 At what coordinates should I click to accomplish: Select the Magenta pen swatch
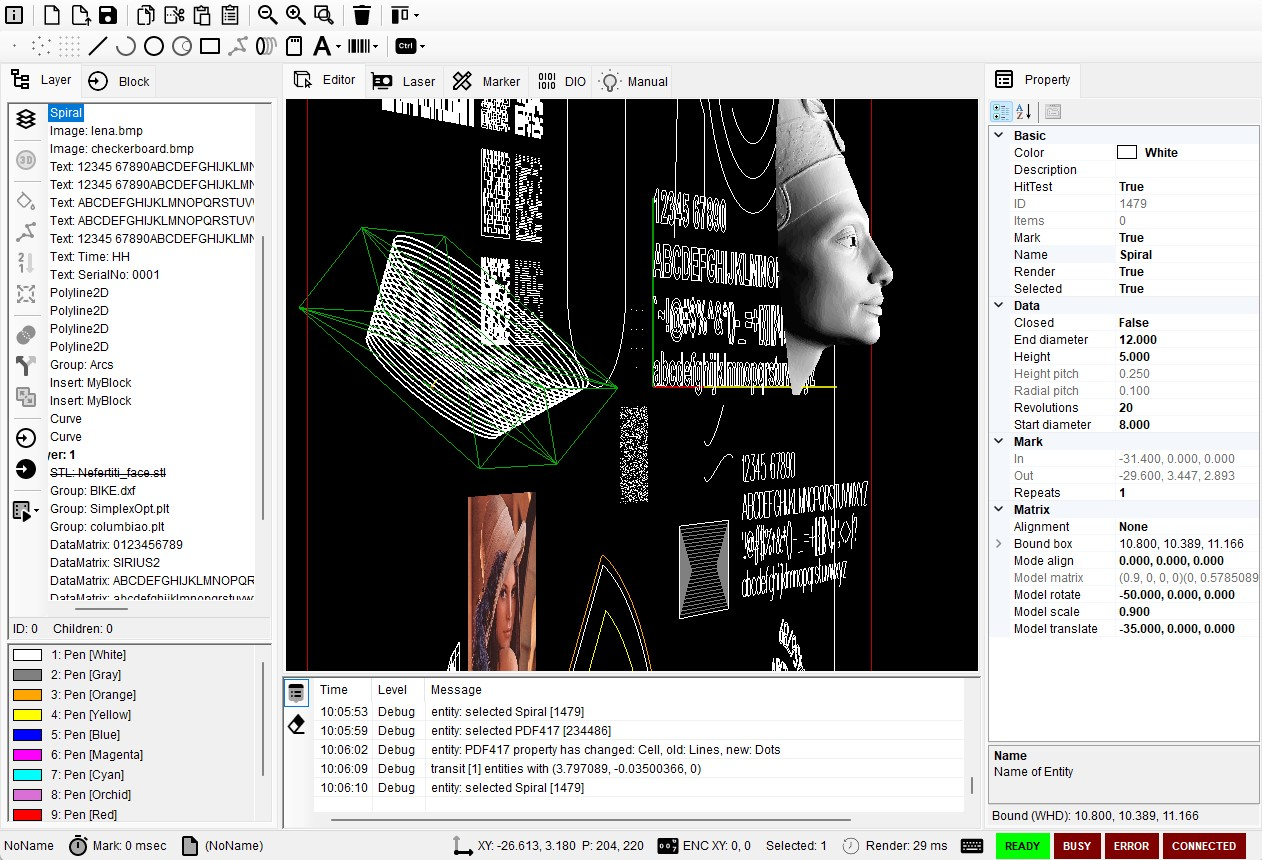27,755
